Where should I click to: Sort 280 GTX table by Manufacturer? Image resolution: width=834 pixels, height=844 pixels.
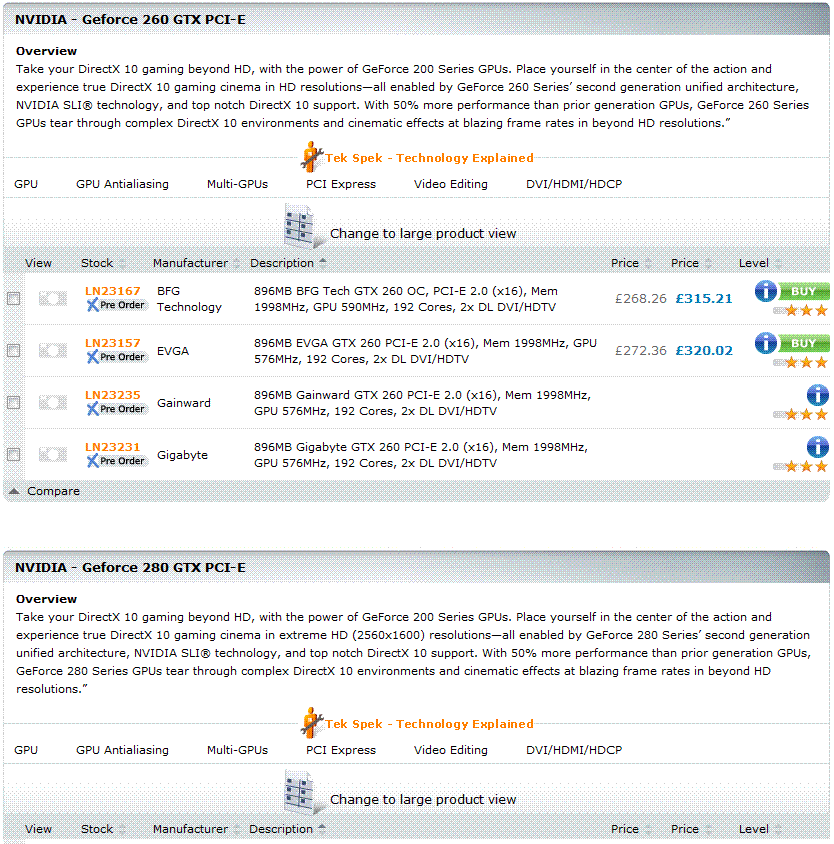pyautogui.click(x=196, y=829)
